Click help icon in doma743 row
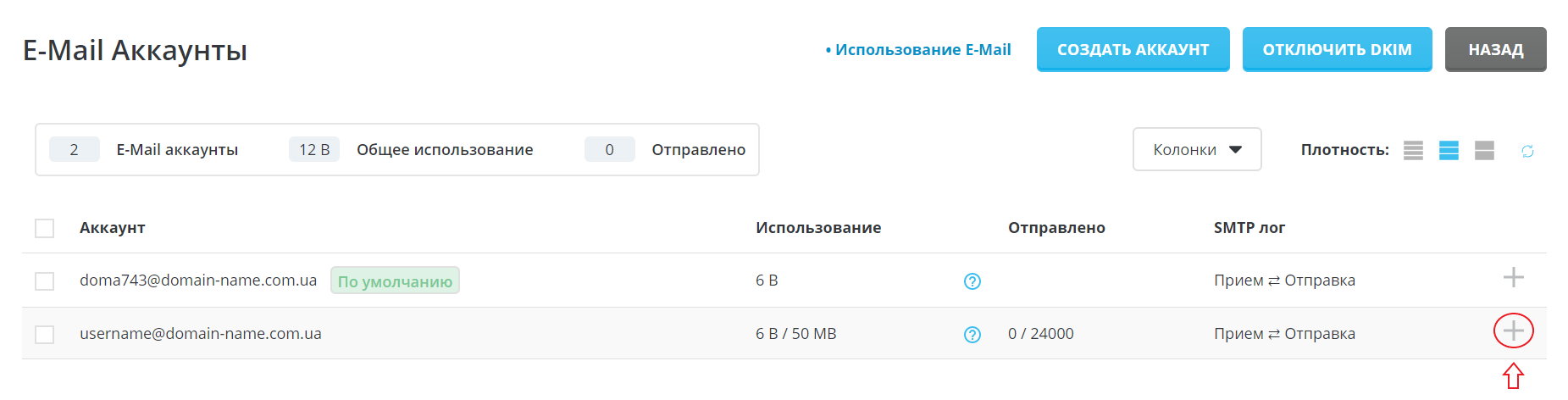Viewport: 1568px width, 400px height. click(972, 281)
